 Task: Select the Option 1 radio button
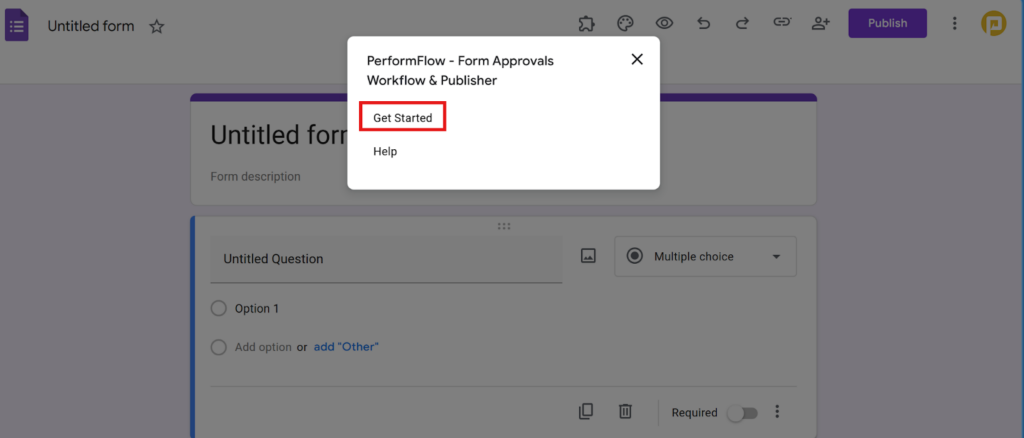pos(219,309)
